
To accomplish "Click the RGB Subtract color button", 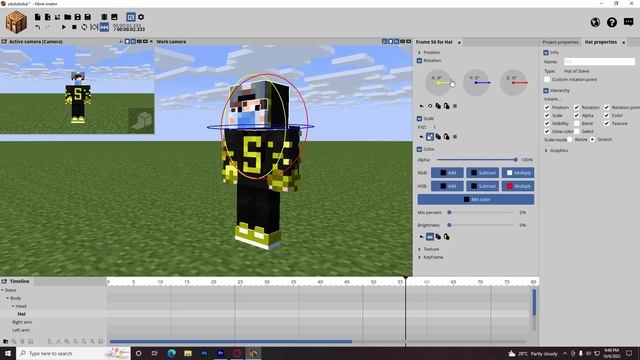I will [482, 173].
